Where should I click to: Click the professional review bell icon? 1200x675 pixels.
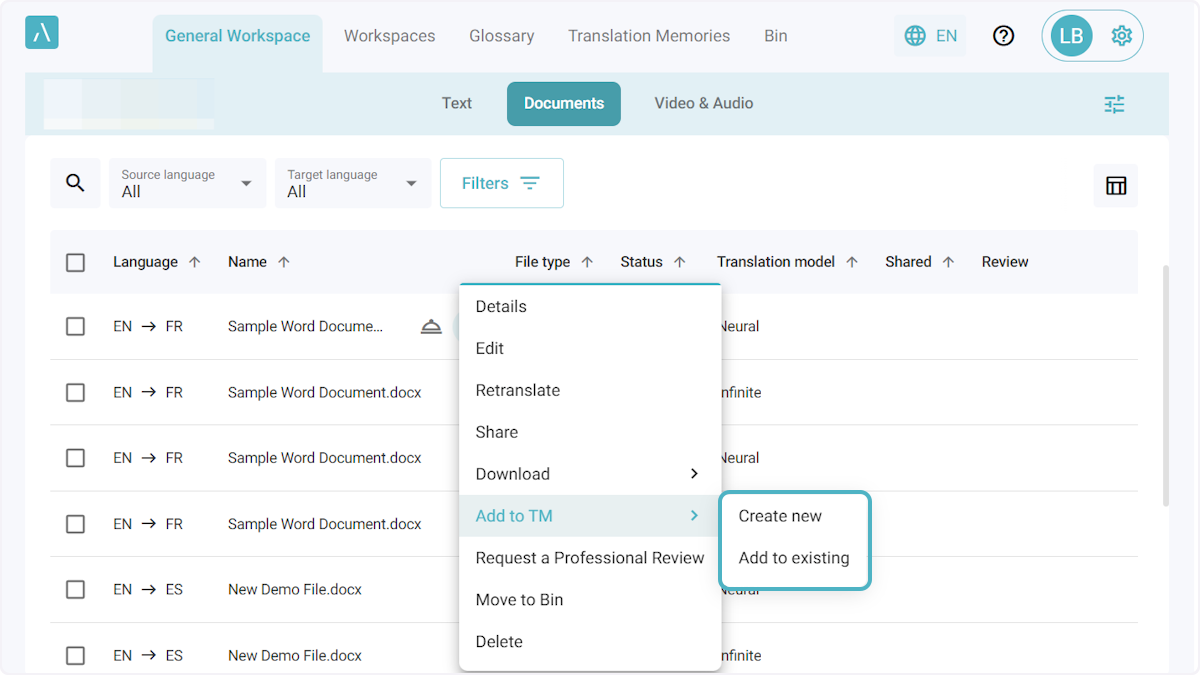click(x=431, y=327)
